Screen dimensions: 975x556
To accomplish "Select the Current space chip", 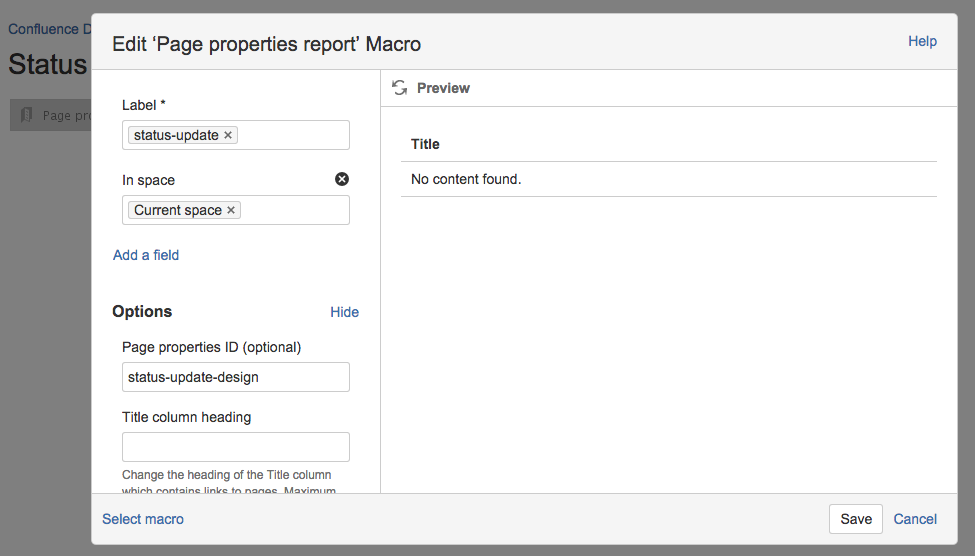I will [177, 210].
